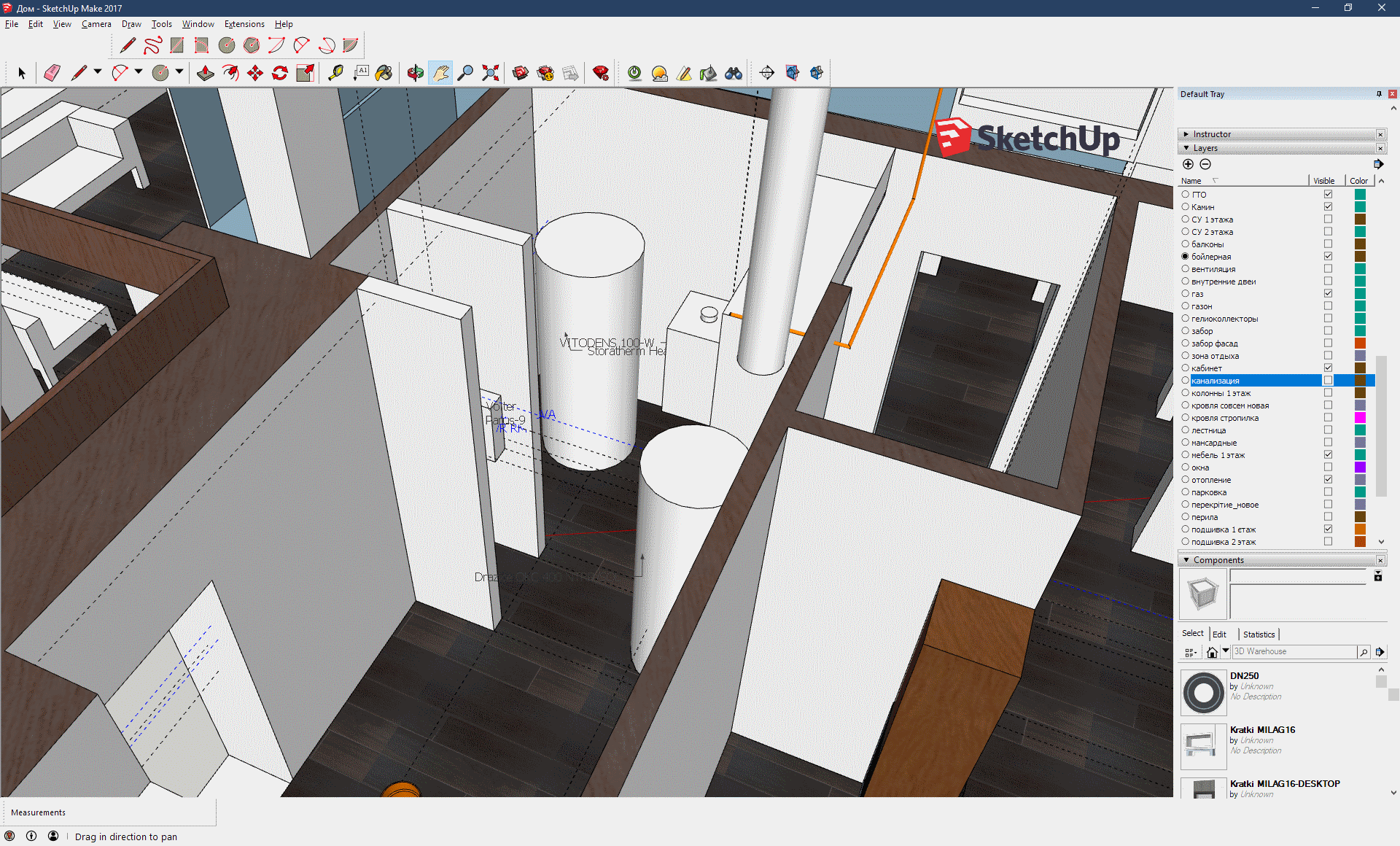
Task: Add a new layer with plus icon
Action: 1188,164
